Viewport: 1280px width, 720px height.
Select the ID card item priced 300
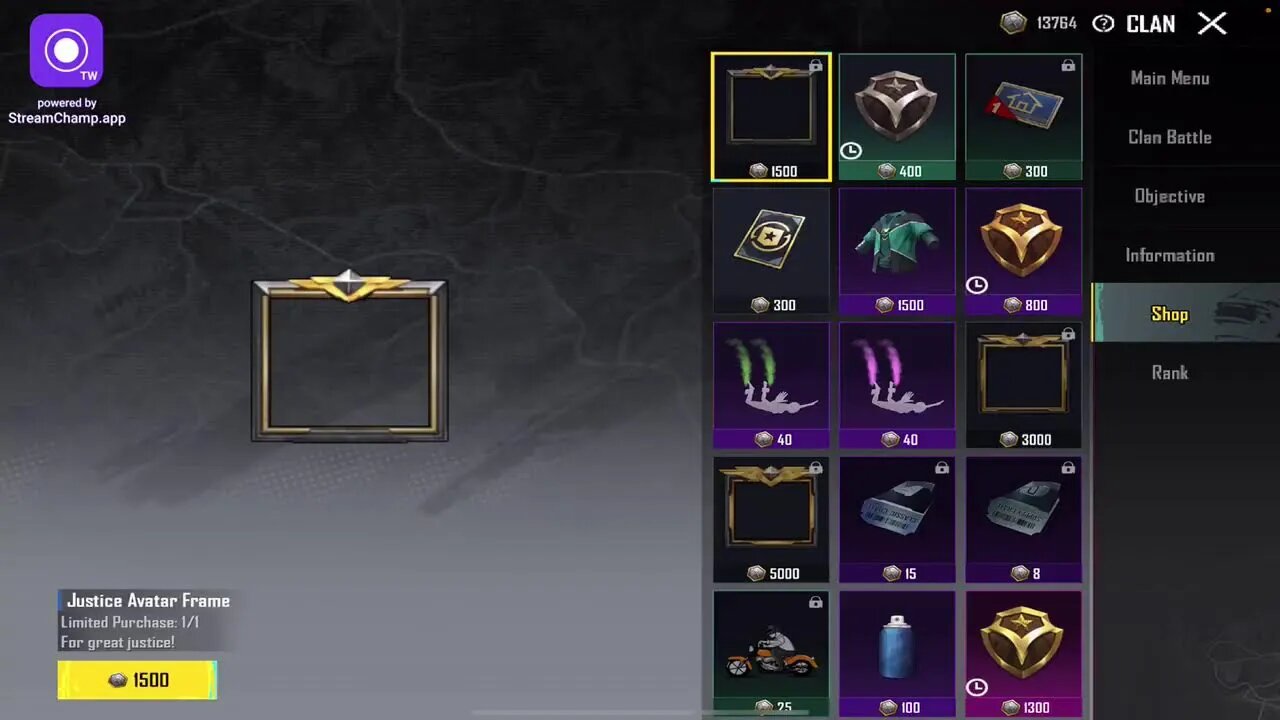[x=771, y=251]
